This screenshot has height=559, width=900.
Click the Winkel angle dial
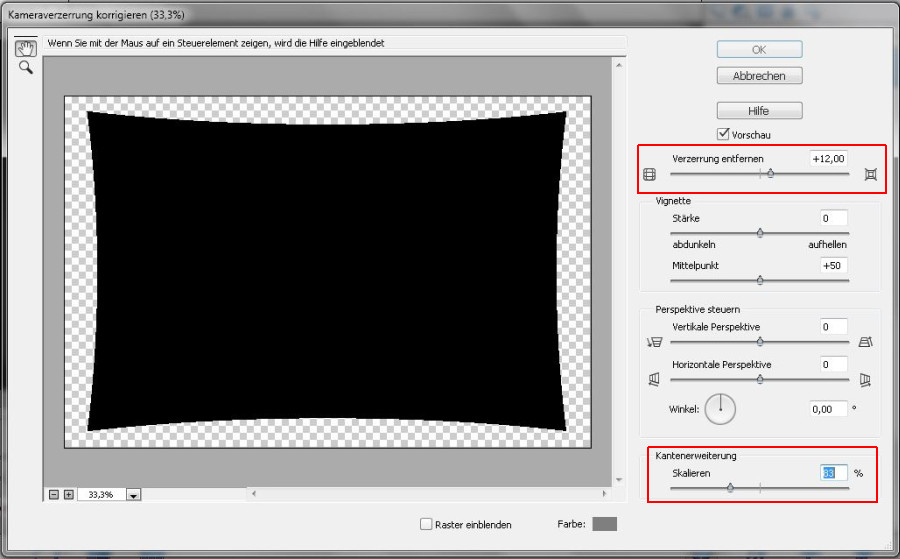[x=720, y=409]
